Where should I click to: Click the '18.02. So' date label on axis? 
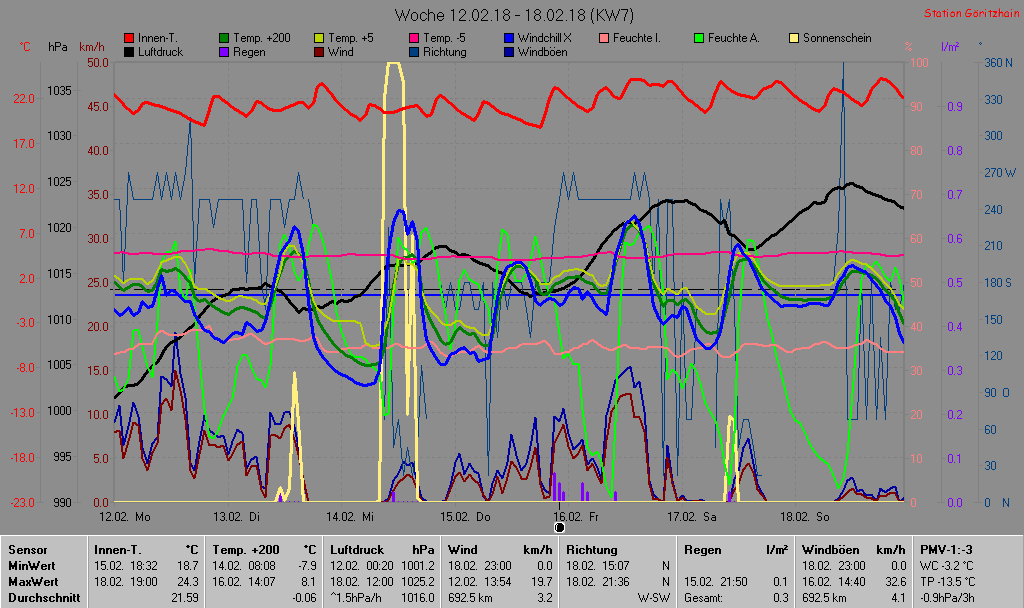tap(805, 517)
